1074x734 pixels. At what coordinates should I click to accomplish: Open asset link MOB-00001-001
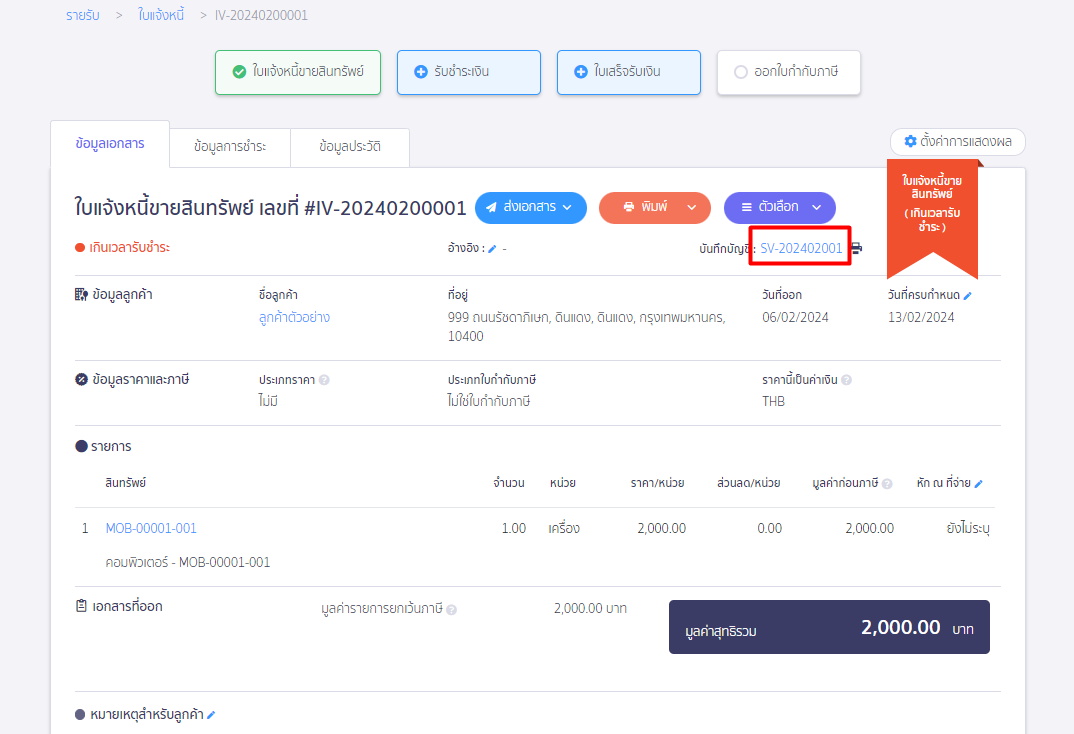coord(151,529)
